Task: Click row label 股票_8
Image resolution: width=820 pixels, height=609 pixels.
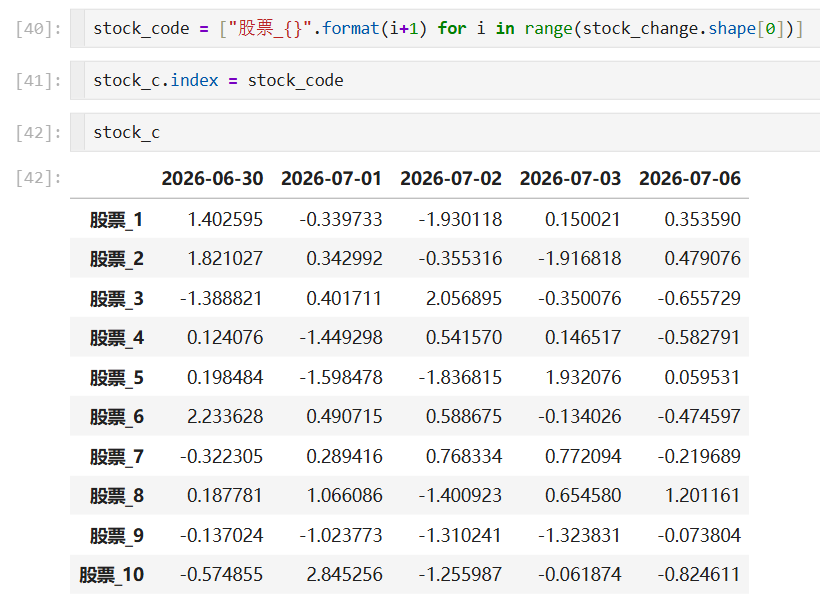Action: [x=116, y=496]
